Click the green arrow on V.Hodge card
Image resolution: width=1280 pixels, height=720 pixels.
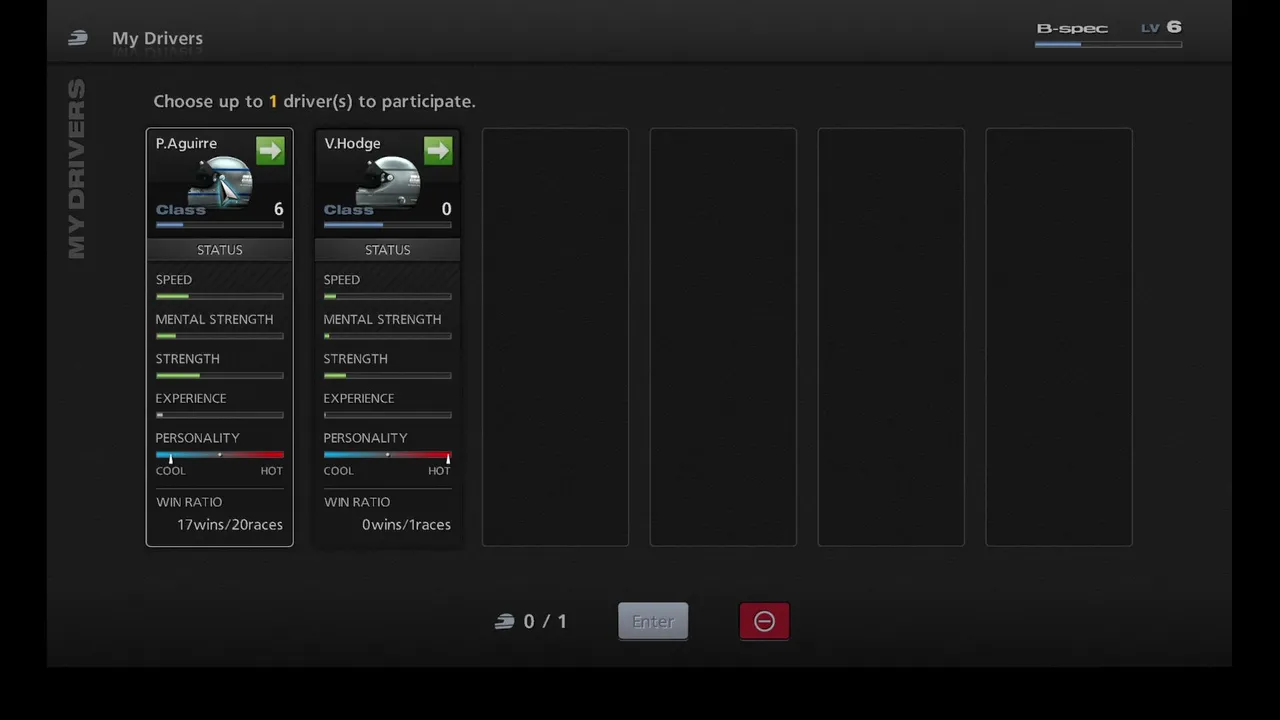click(438, 151)
